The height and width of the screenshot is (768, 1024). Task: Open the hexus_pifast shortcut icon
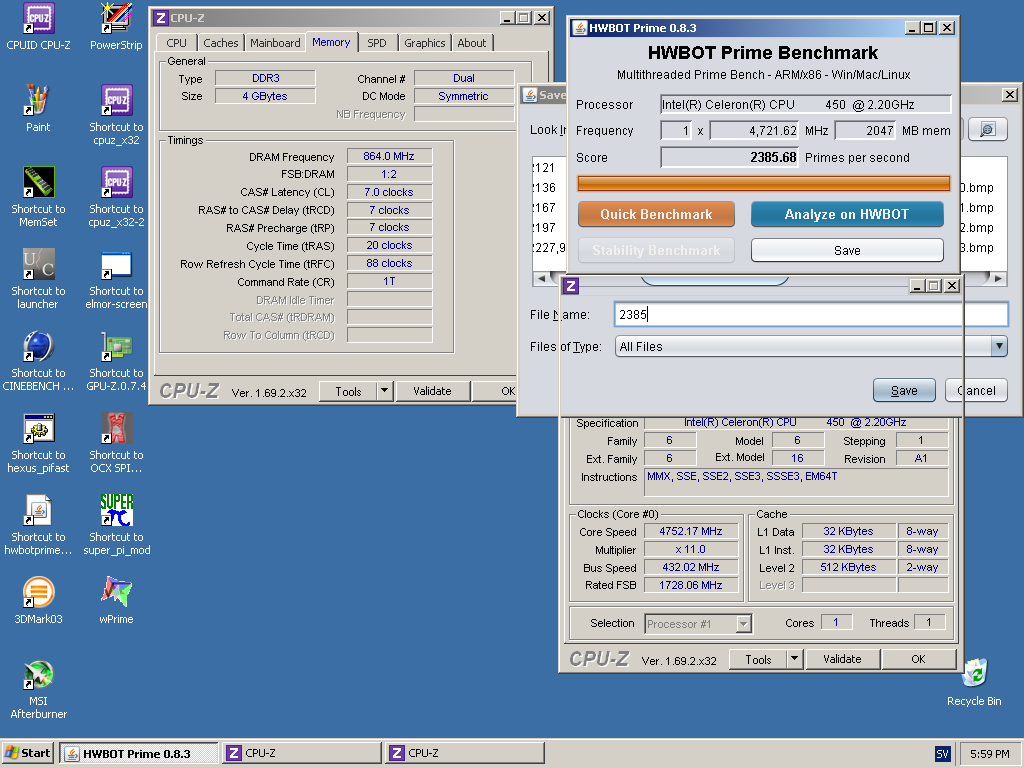tap(38, 442)
